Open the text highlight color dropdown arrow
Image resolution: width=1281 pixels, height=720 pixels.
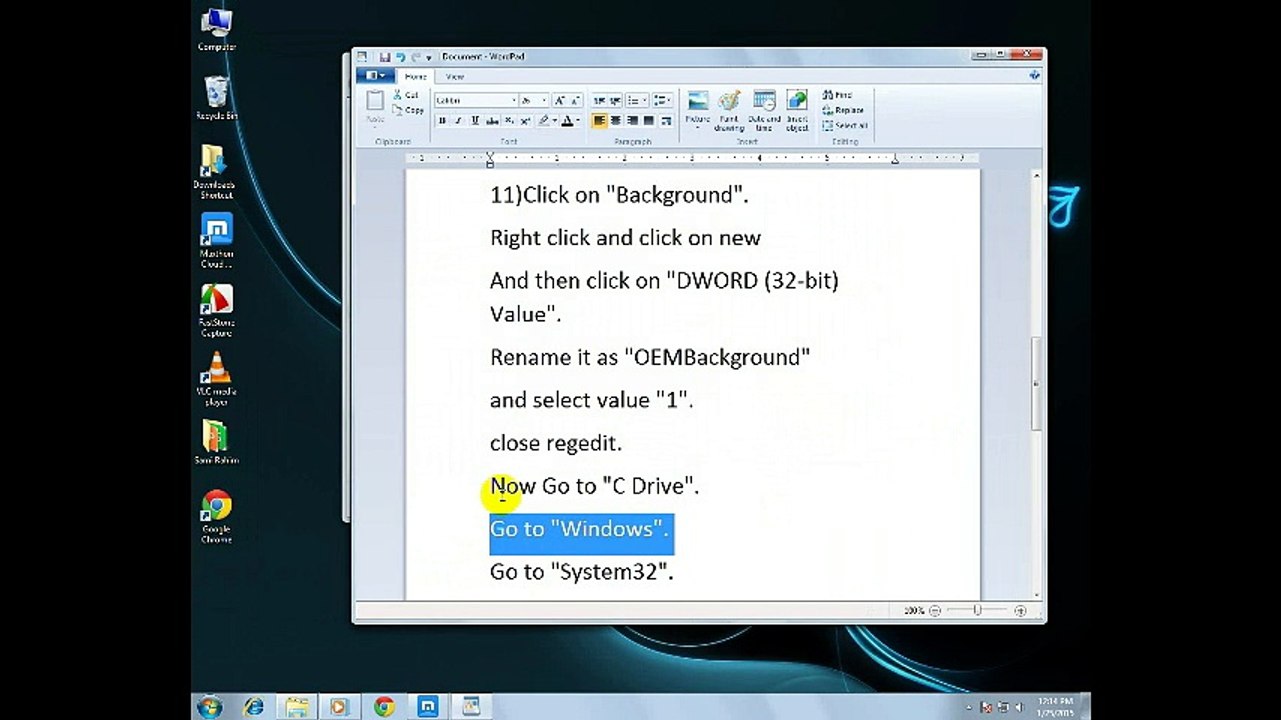click(555, 121)
